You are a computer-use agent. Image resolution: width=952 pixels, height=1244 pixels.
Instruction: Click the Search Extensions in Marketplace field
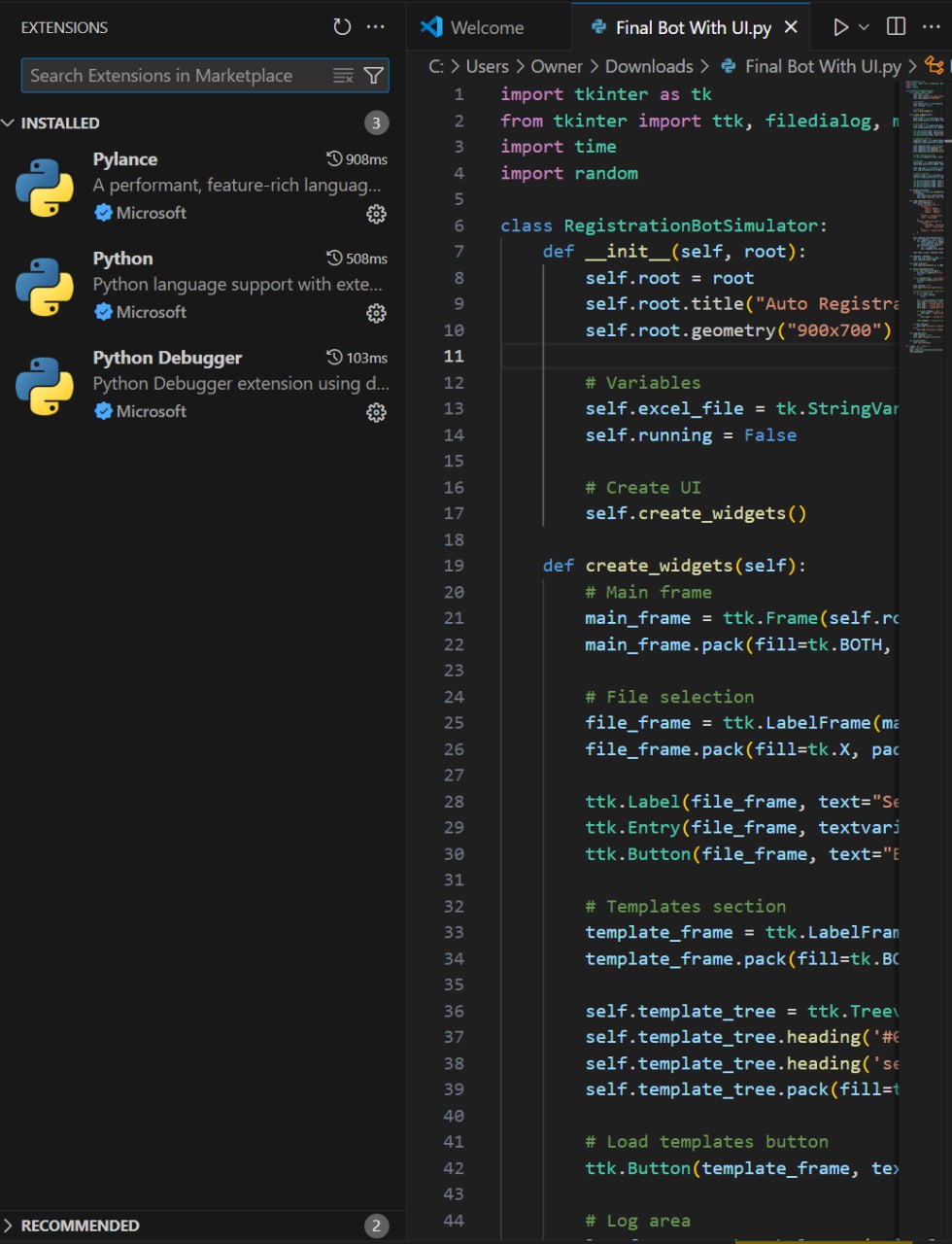point(175,76)
